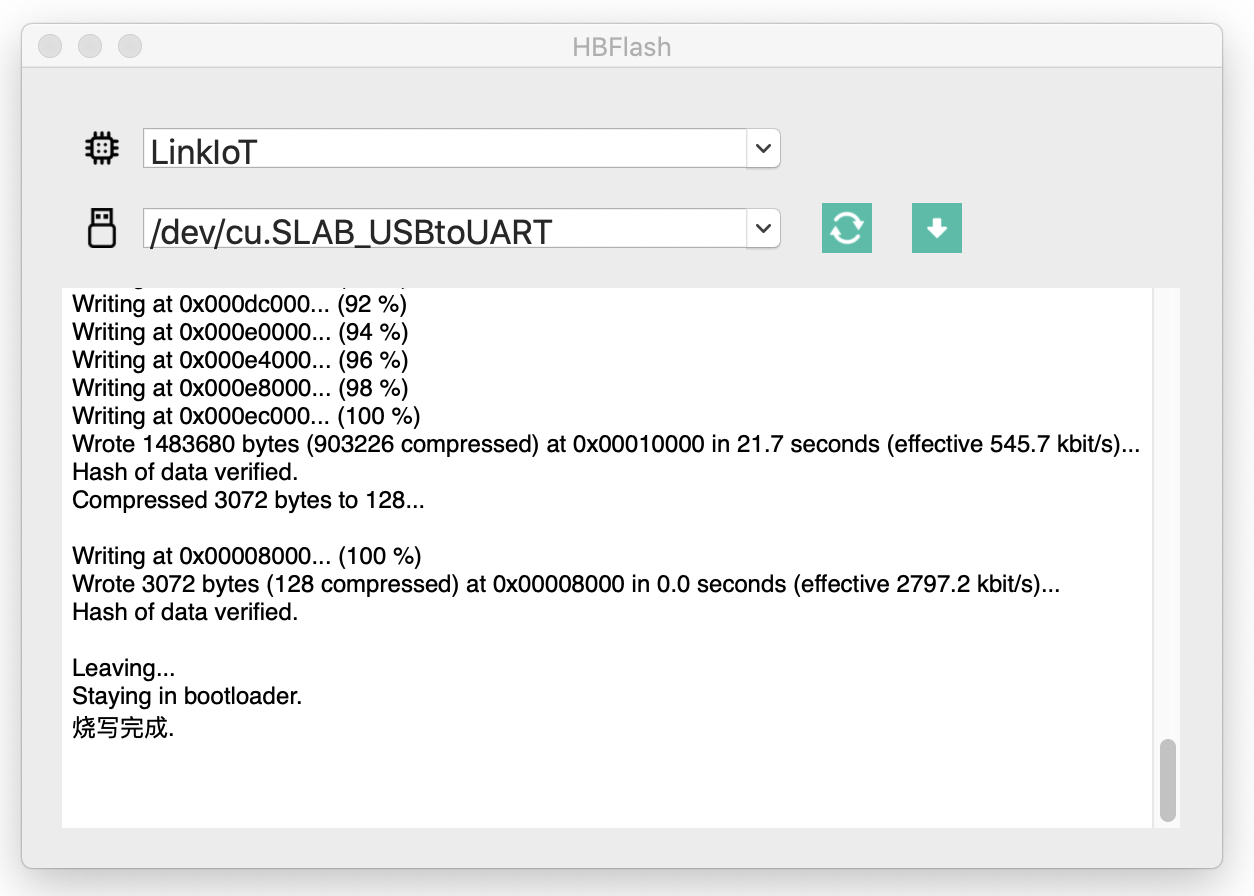1254x896 pixels.
Task: Click the USB drive icon beside port field
Action: [x=101, y=228]
